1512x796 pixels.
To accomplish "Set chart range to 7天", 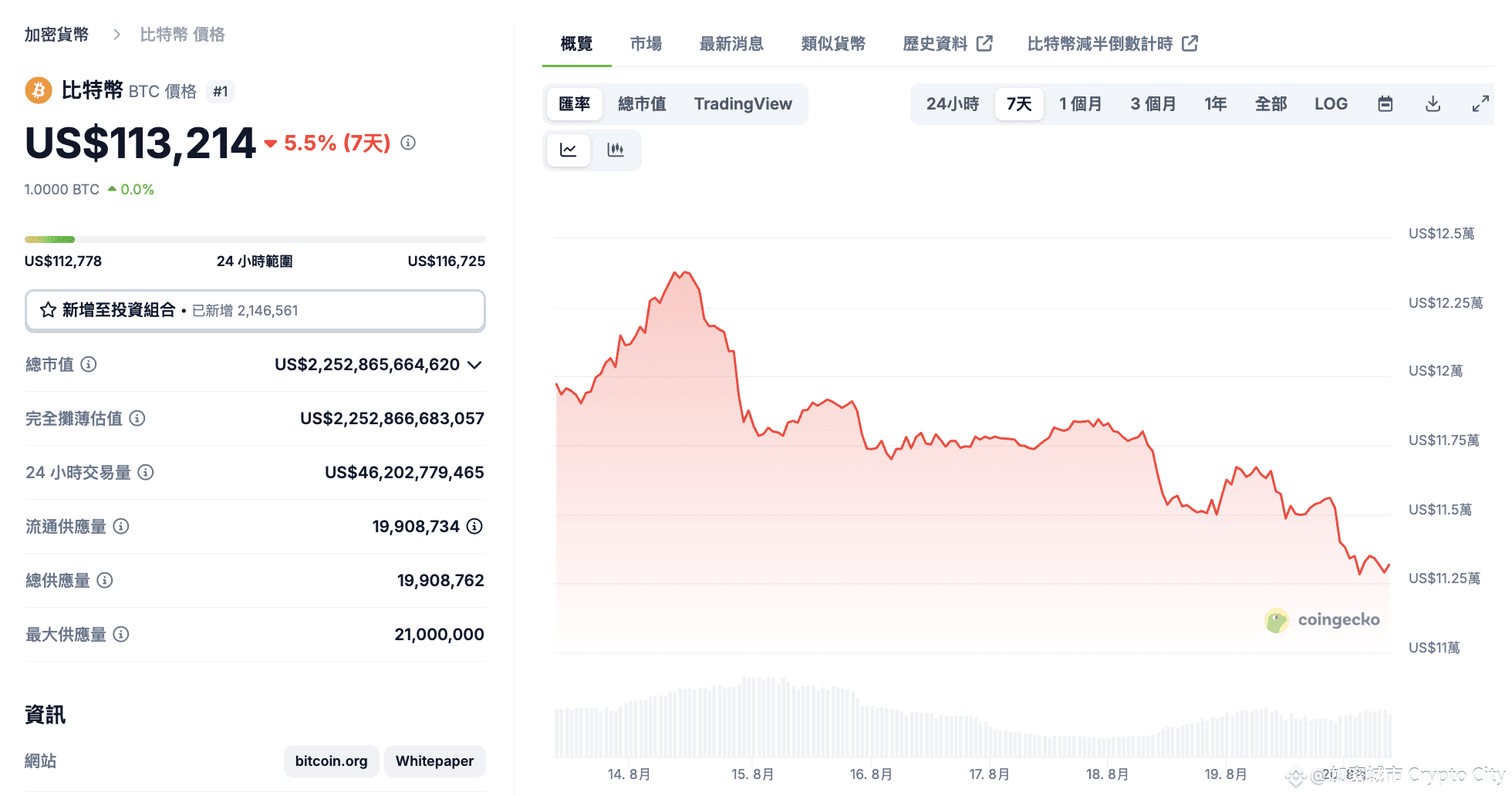I will tap(1019, 104).
